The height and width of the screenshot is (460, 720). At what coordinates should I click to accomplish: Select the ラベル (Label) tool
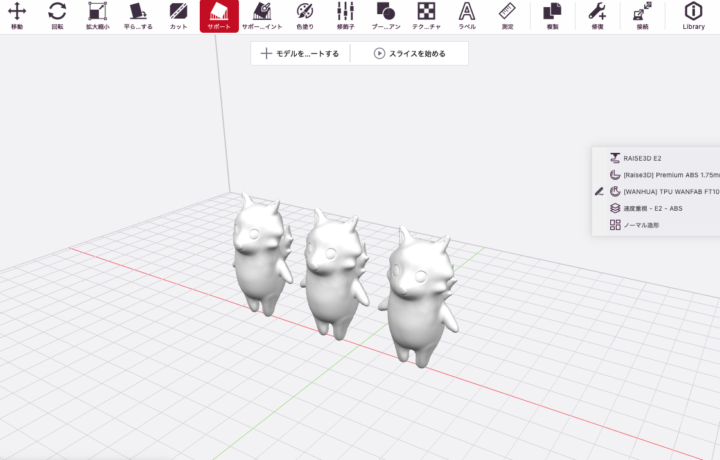point(467,16)
